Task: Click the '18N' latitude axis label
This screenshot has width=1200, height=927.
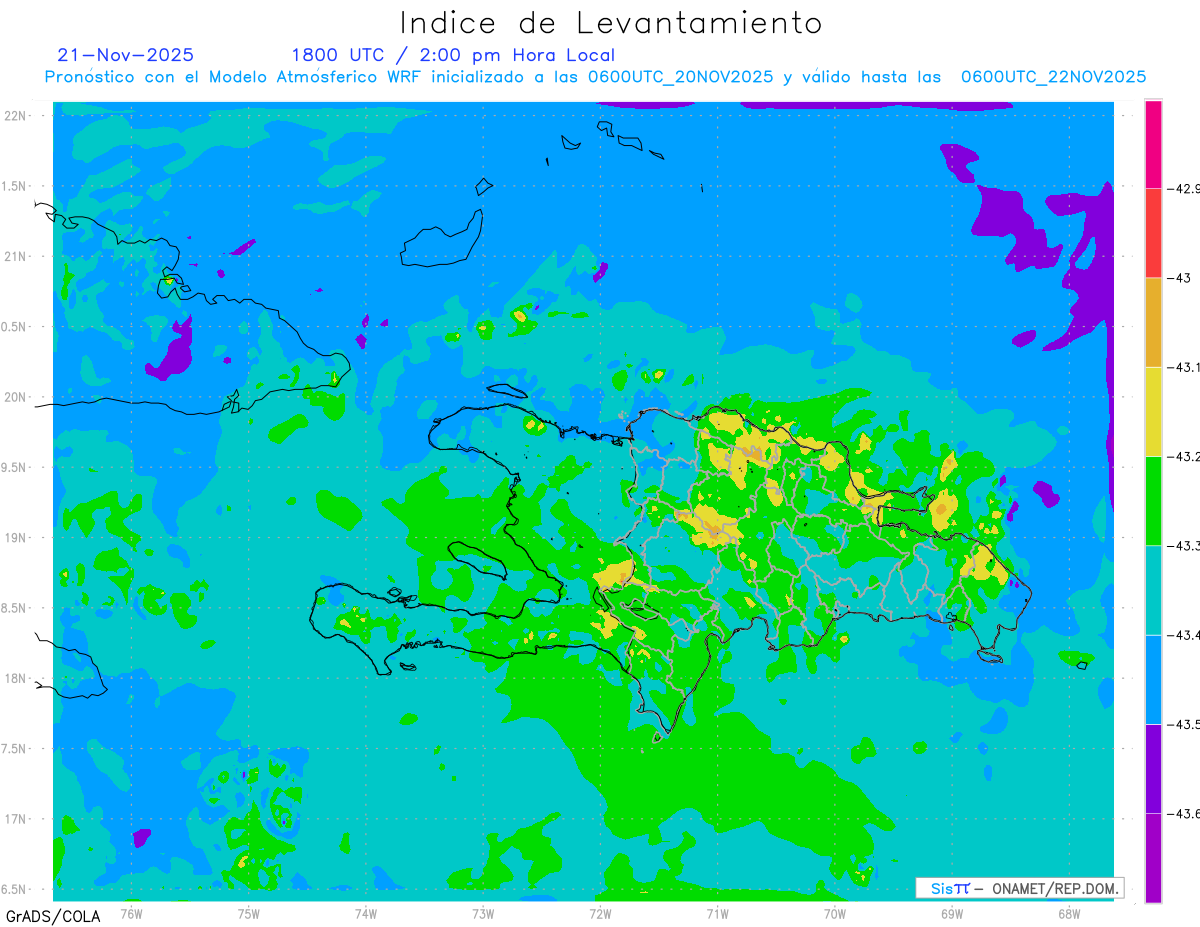Action: (17, 679)
